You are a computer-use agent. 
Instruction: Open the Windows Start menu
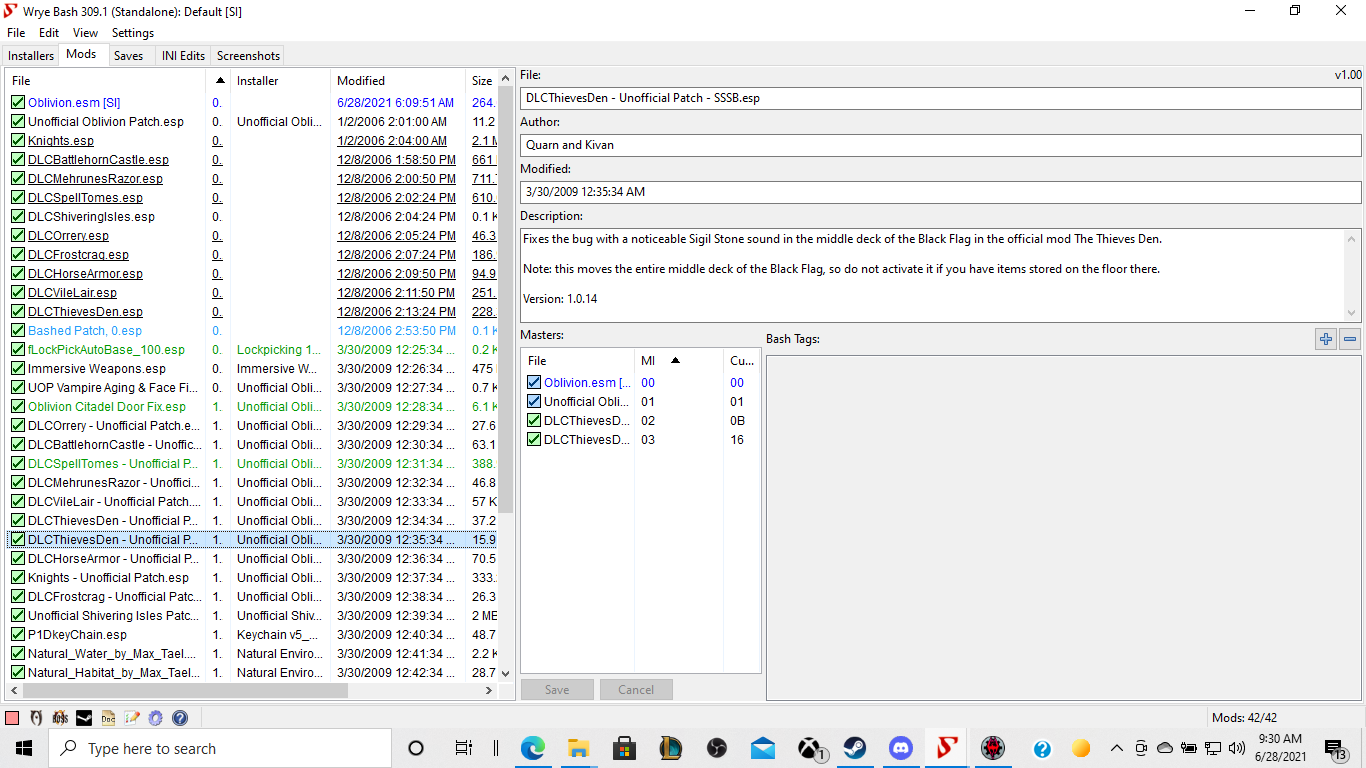pos(24,748)
